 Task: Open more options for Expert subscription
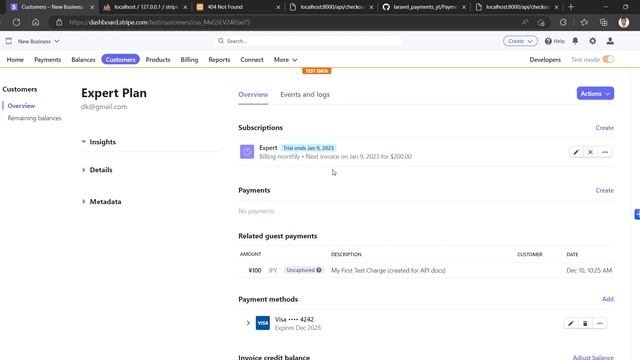pos(605,152)
